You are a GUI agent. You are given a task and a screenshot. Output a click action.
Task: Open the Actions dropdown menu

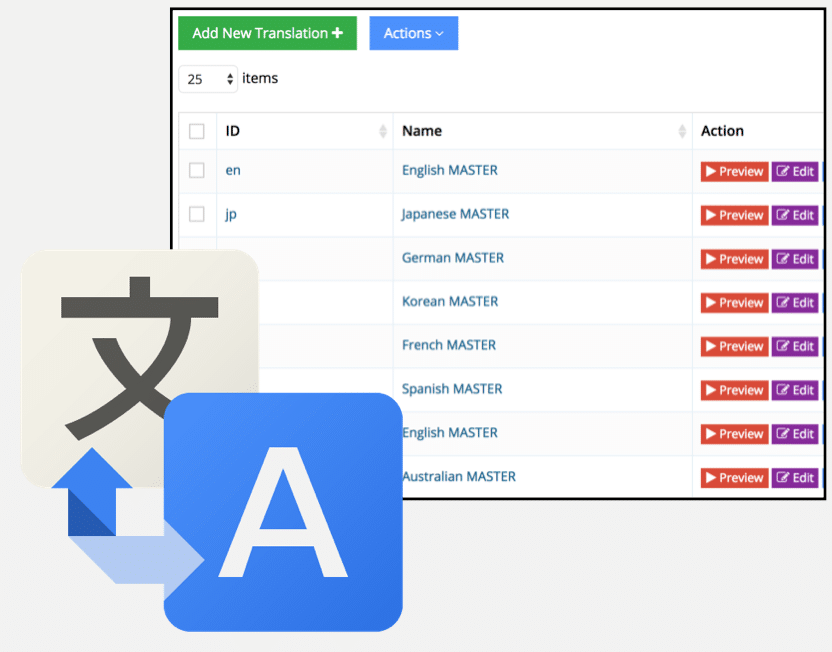pos(414,33)
